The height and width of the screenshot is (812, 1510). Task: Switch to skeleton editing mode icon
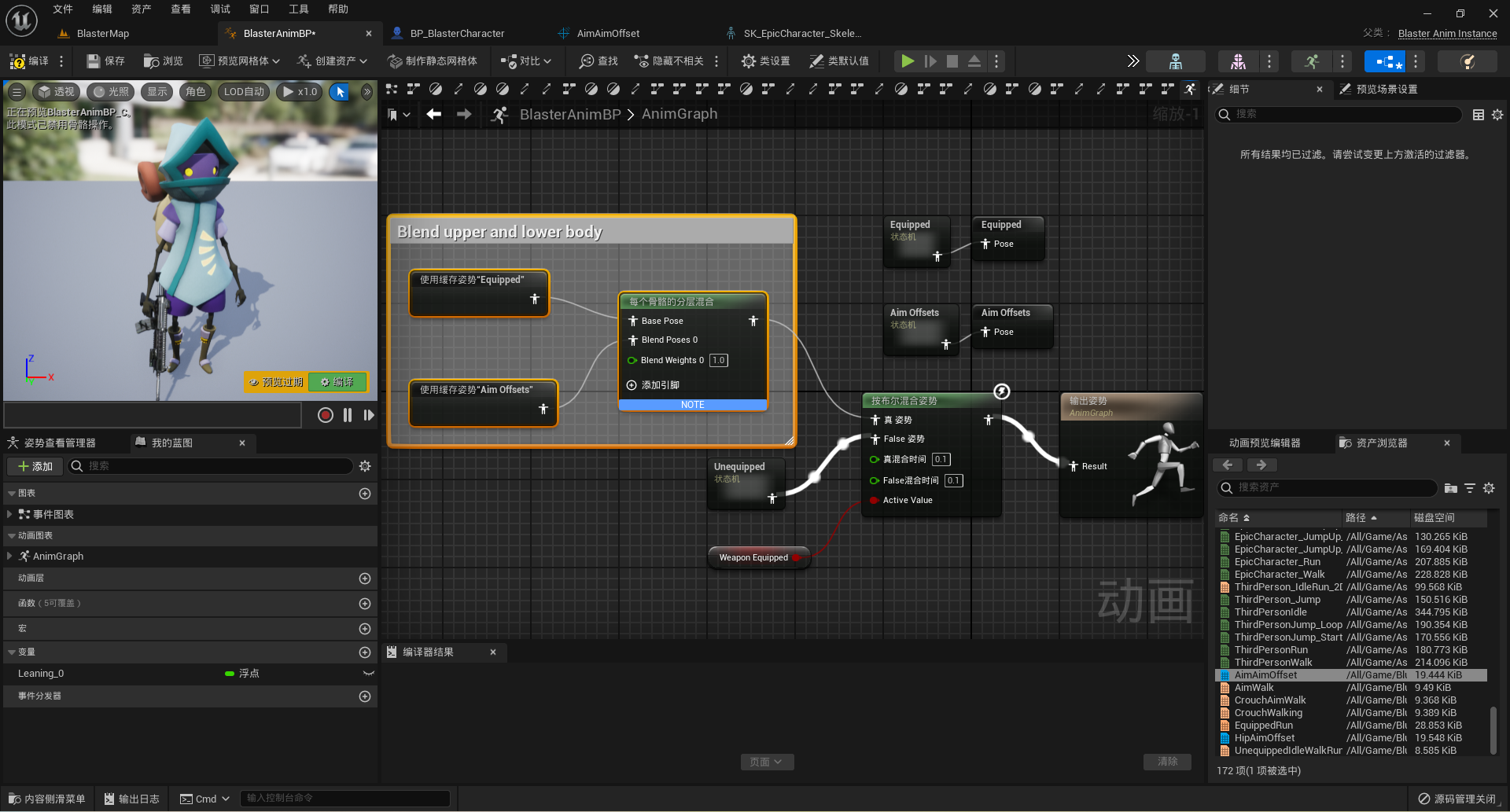[1176, 61]
